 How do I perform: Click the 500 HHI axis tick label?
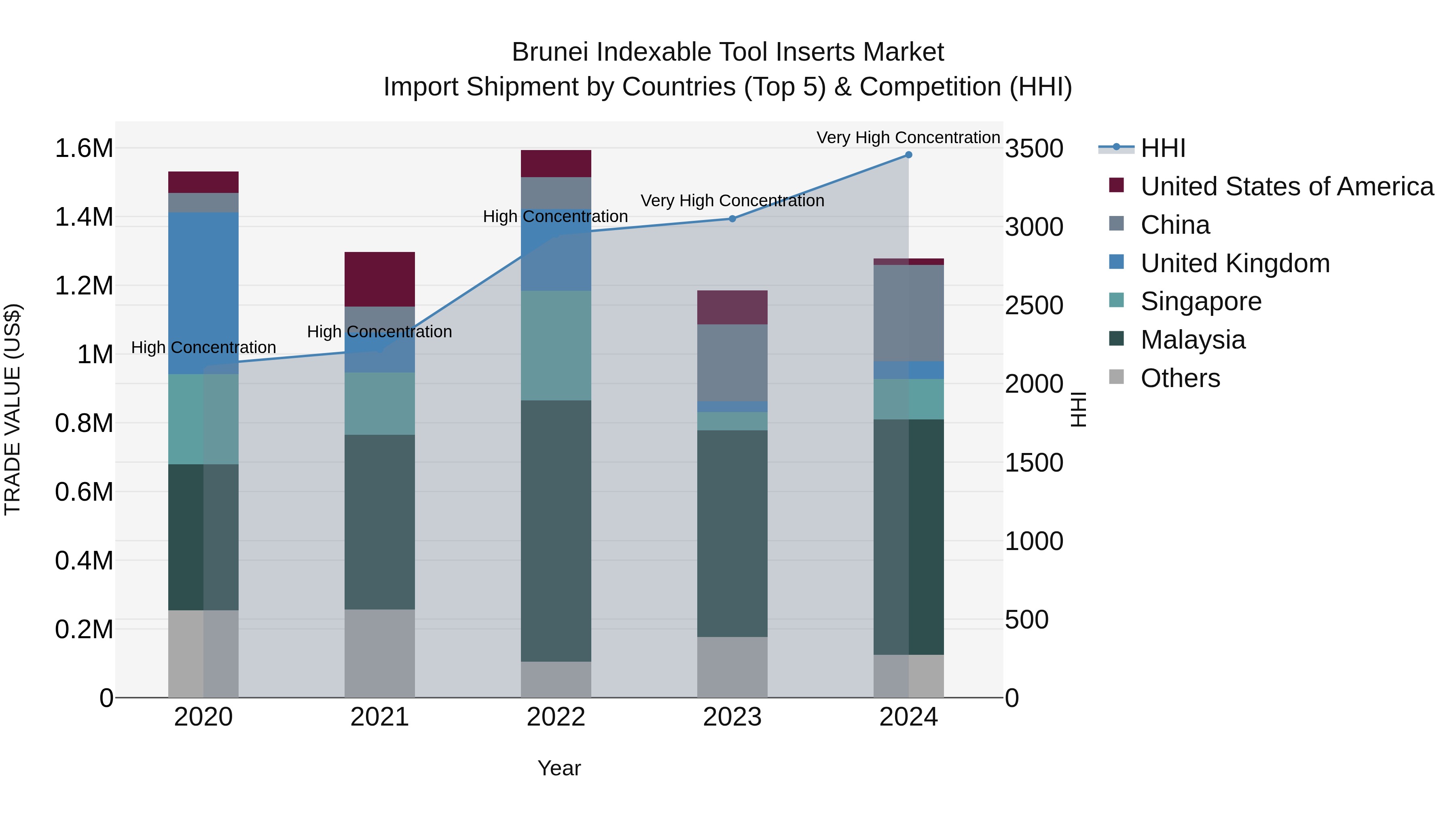pos(1027,620)
